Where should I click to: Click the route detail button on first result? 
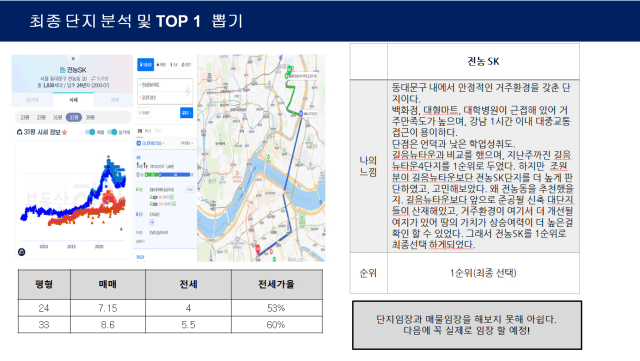tap(189, 189)
